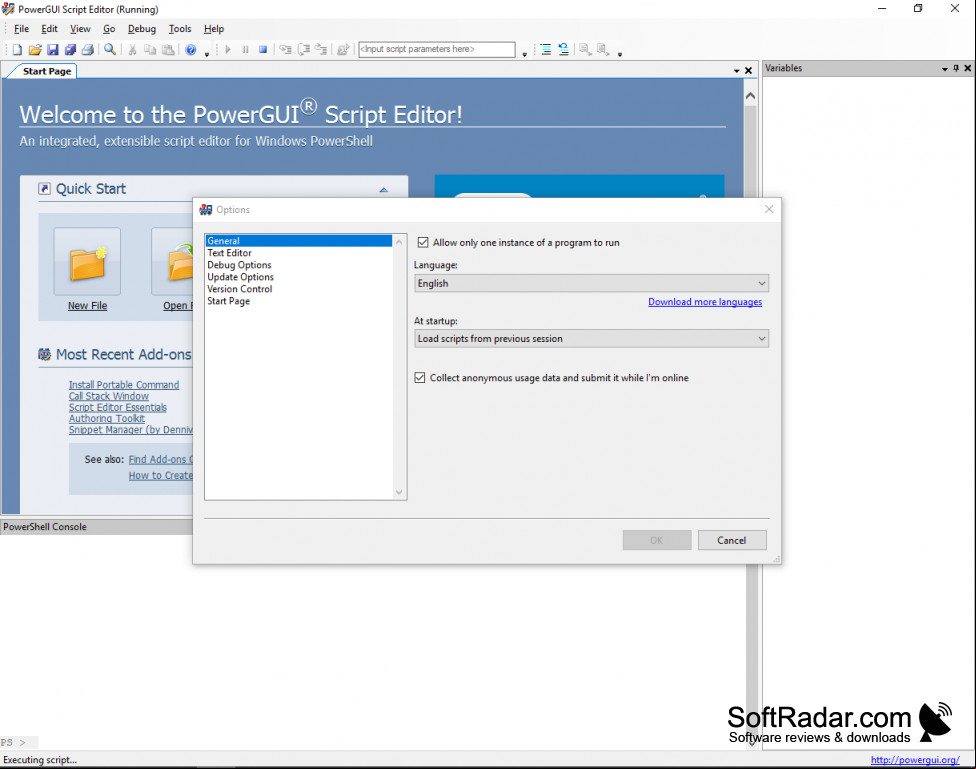Click the Cancel button in Options
Viewport: 976px width, 769px height.
point(732,540)
